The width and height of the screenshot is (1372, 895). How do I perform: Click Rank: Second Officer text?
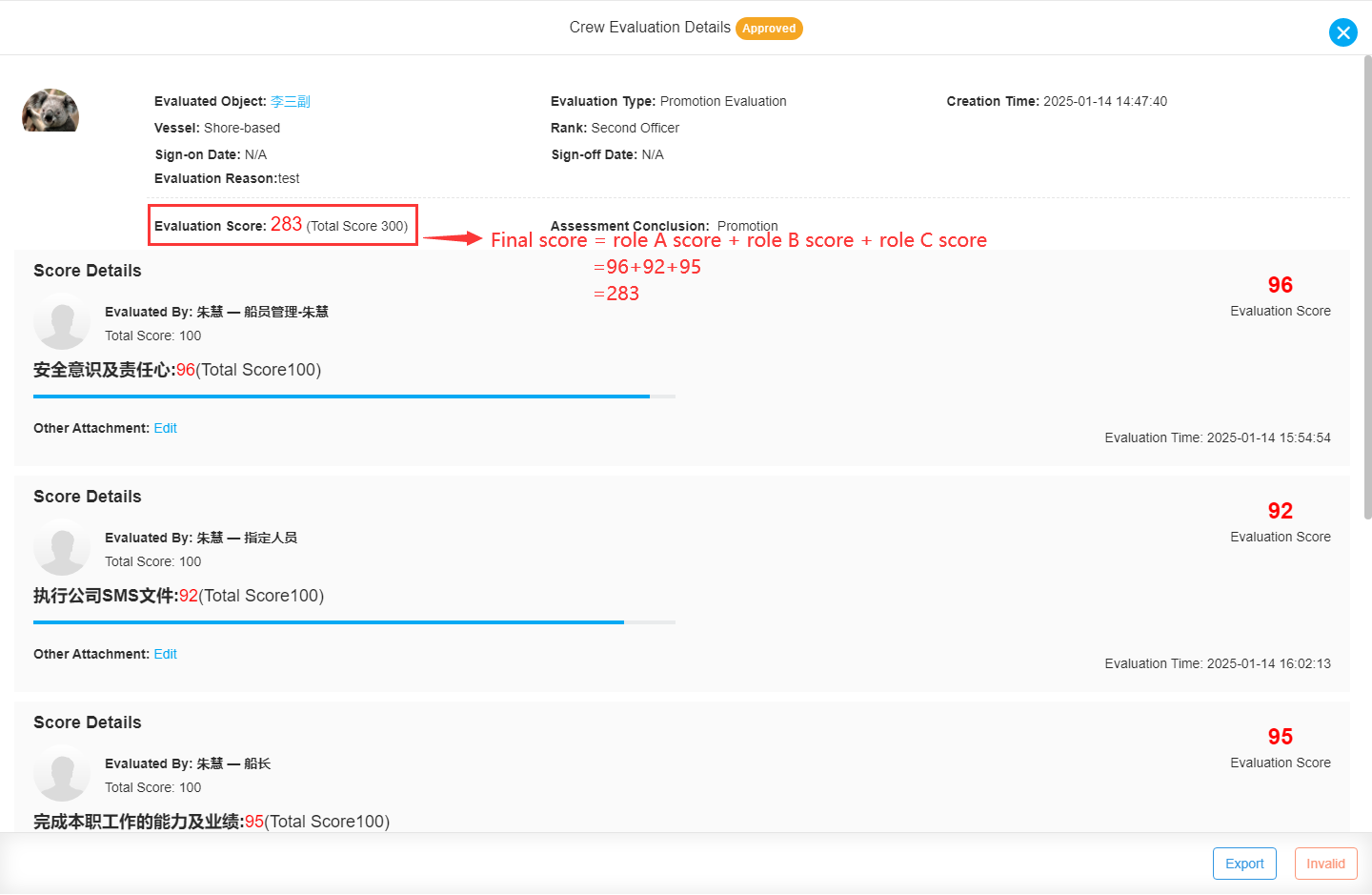coord(615,128)
